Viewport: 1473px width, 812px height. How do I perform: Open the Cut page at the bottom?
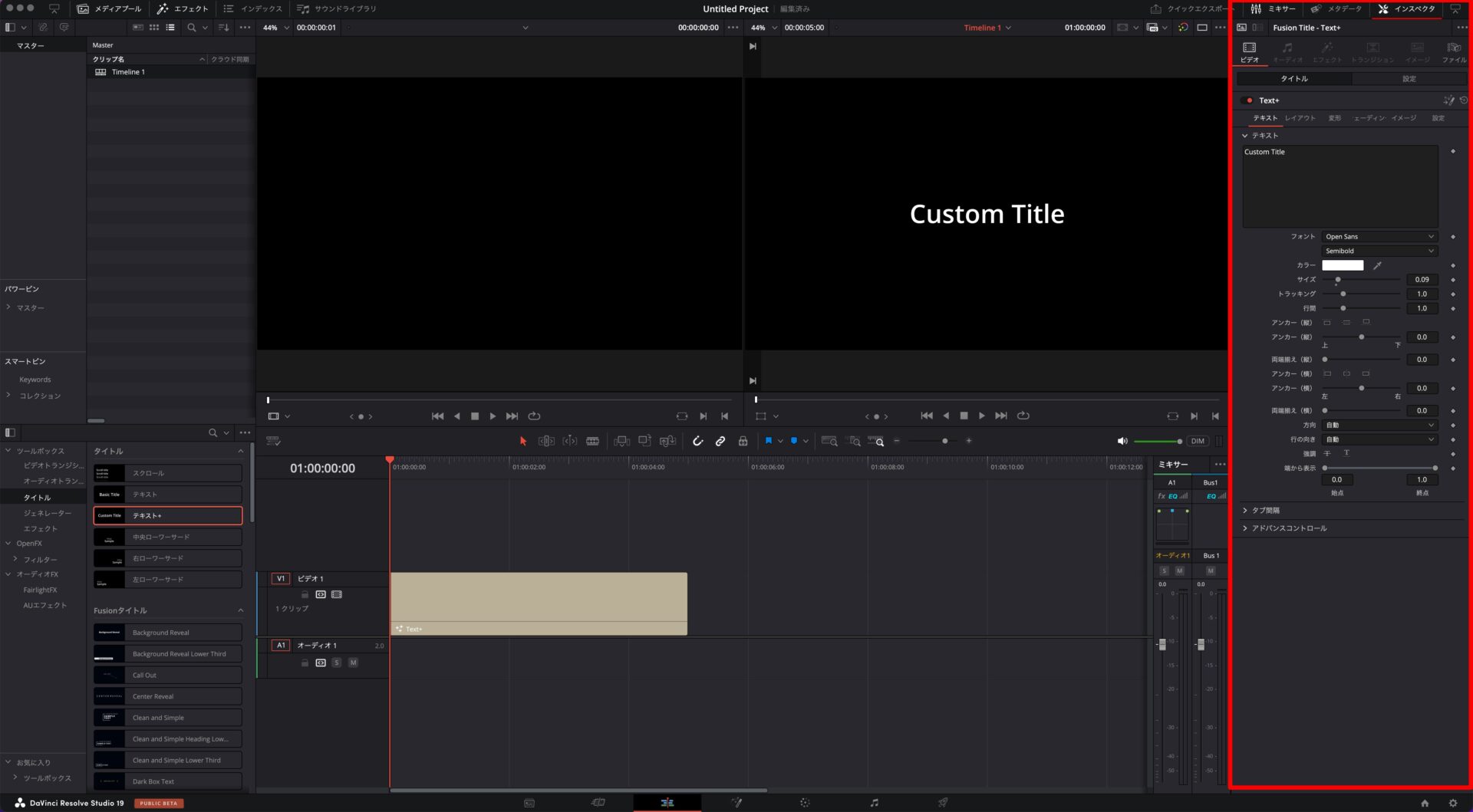click(598, 803)
